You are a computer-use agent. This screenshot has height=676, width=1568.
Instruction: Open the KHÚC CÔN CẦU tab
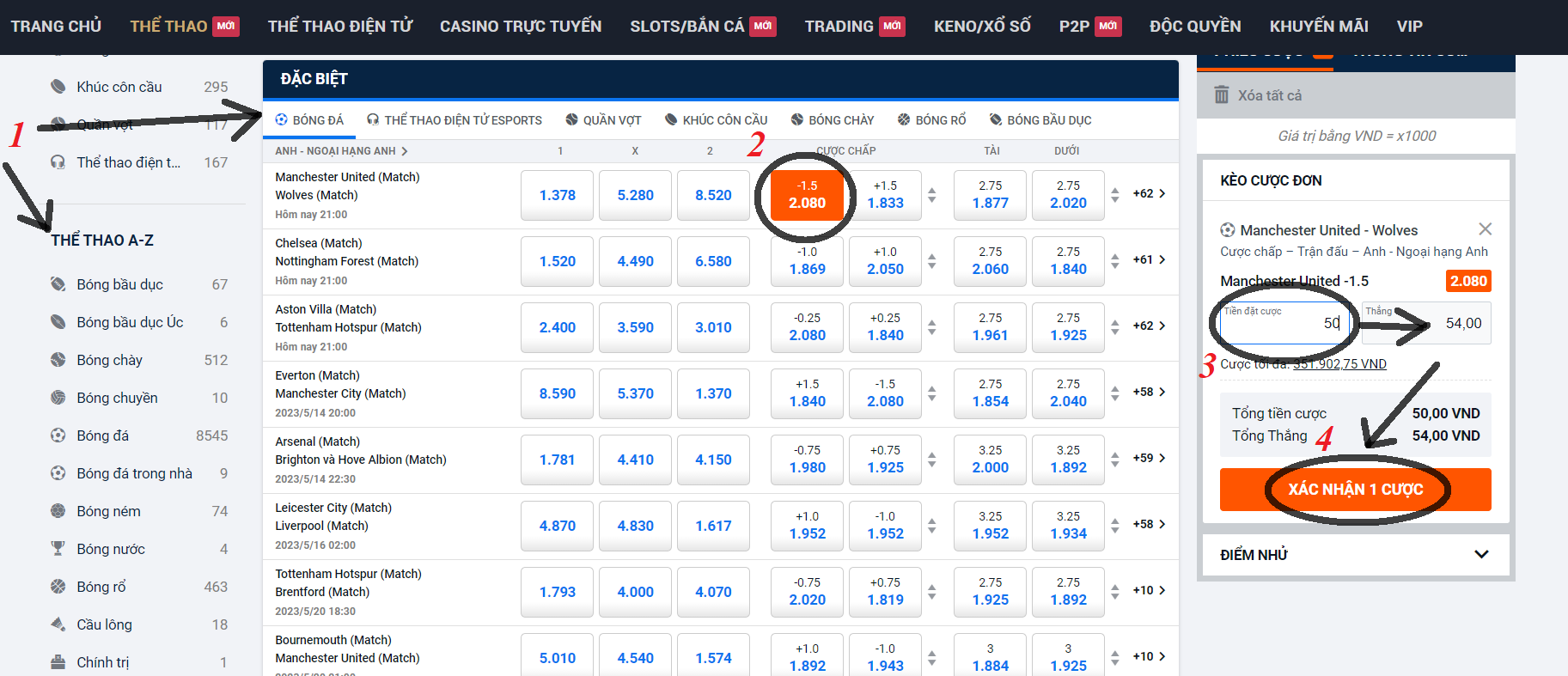coord(717,120)
